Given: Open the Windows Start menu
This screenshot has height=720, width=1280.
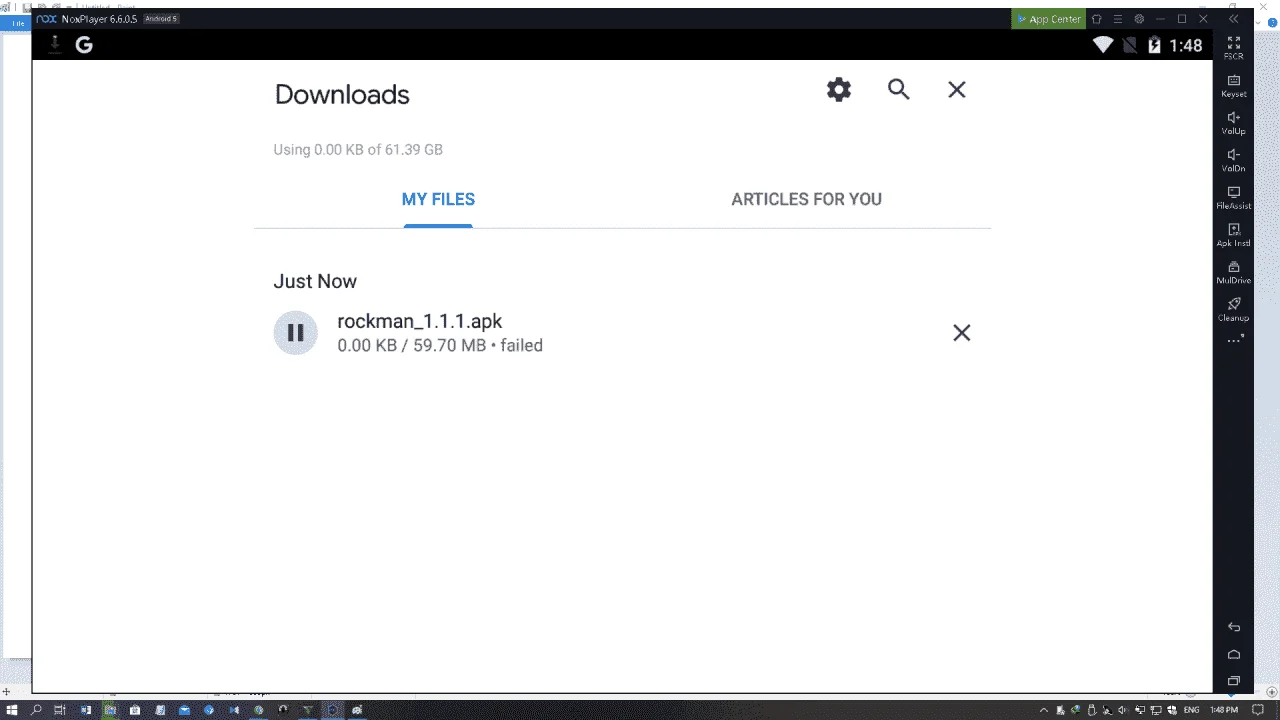Looking at the screenshot, I should (12, 710).
